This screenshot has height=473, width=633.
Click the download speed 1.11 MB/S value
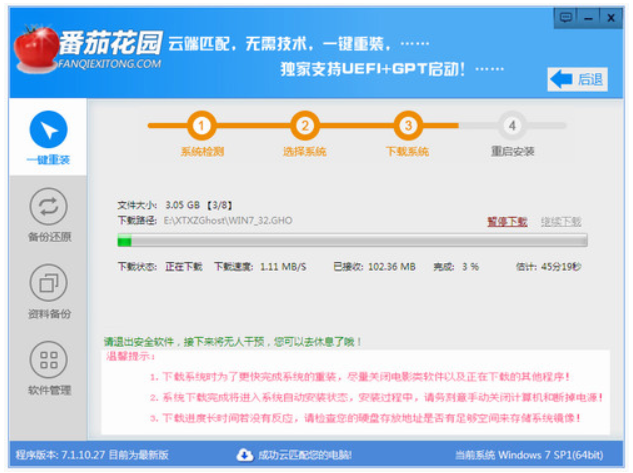click(283, 267)
